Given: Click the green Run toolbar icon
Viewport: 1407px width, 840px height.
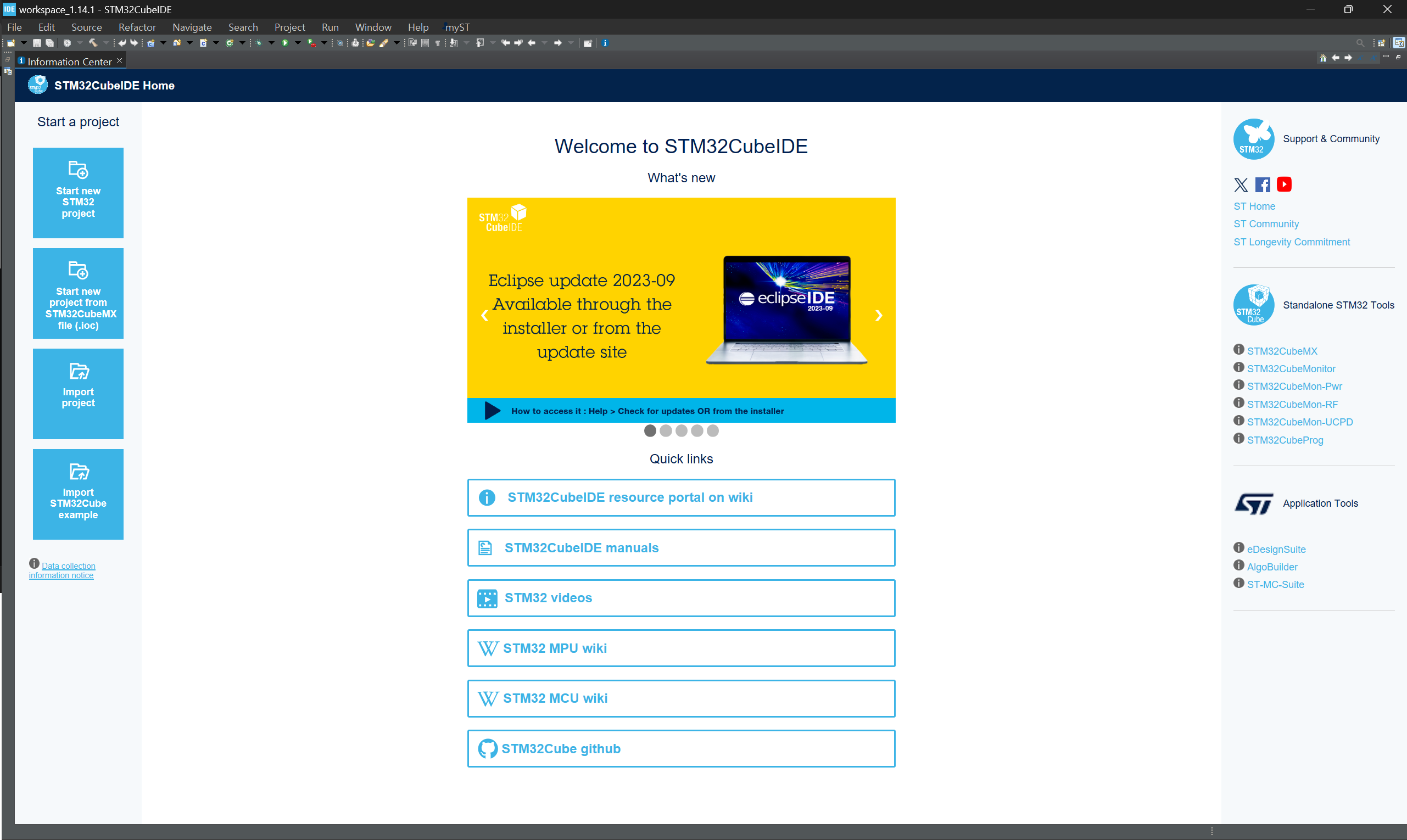Looking at the screenshot, I should click(x=285, y=43).
